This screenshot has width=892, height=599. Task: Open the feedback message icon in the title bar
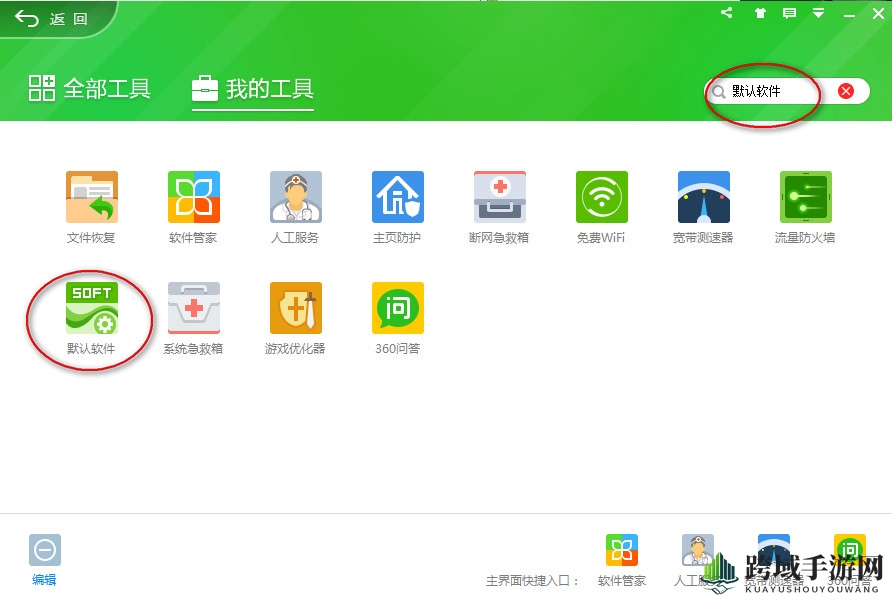coord(789,13)
